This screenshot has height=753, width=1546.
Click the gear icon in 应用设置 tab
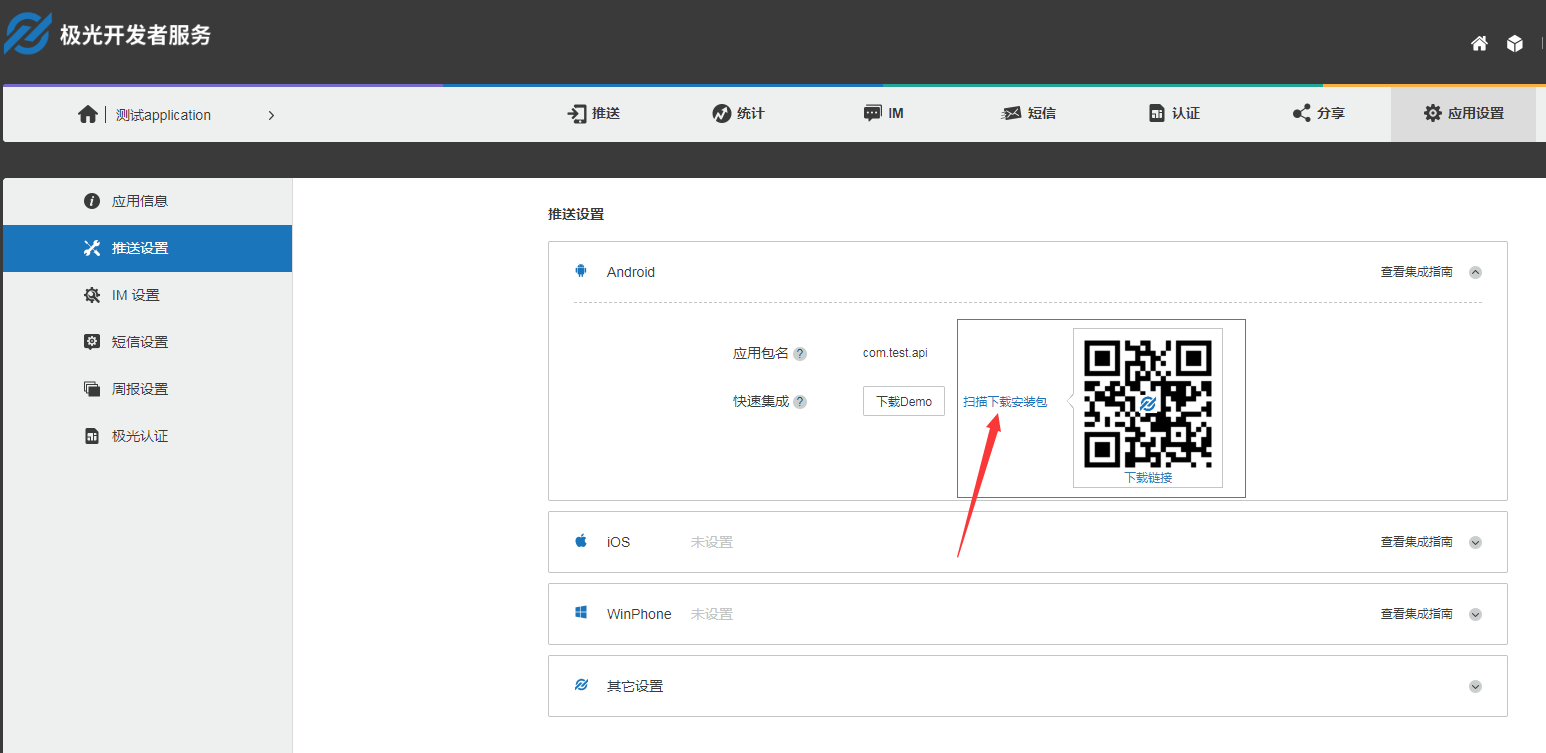1433,114
